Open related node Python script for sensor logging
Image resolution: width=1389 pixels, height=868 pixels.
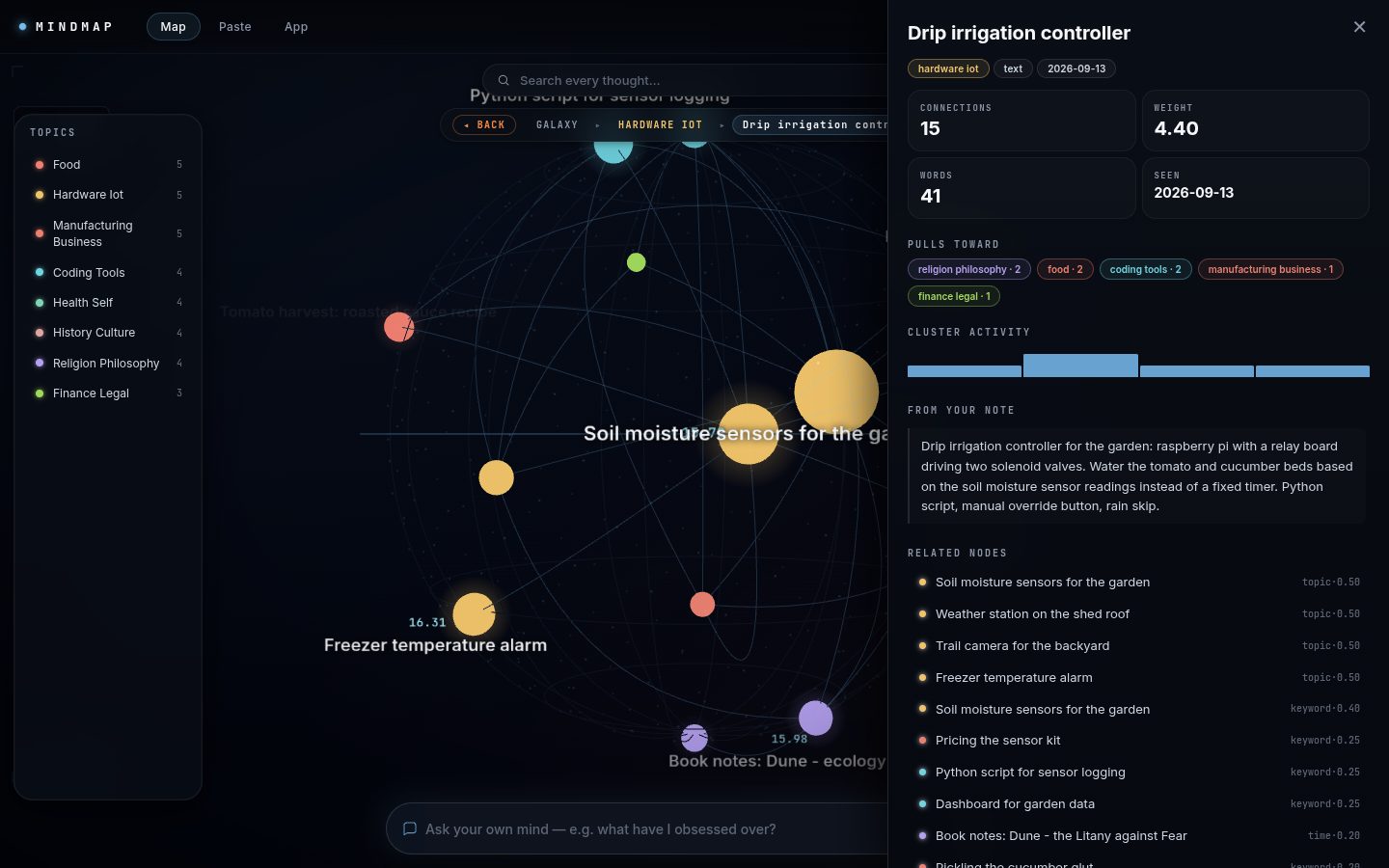coord(1138,773)
